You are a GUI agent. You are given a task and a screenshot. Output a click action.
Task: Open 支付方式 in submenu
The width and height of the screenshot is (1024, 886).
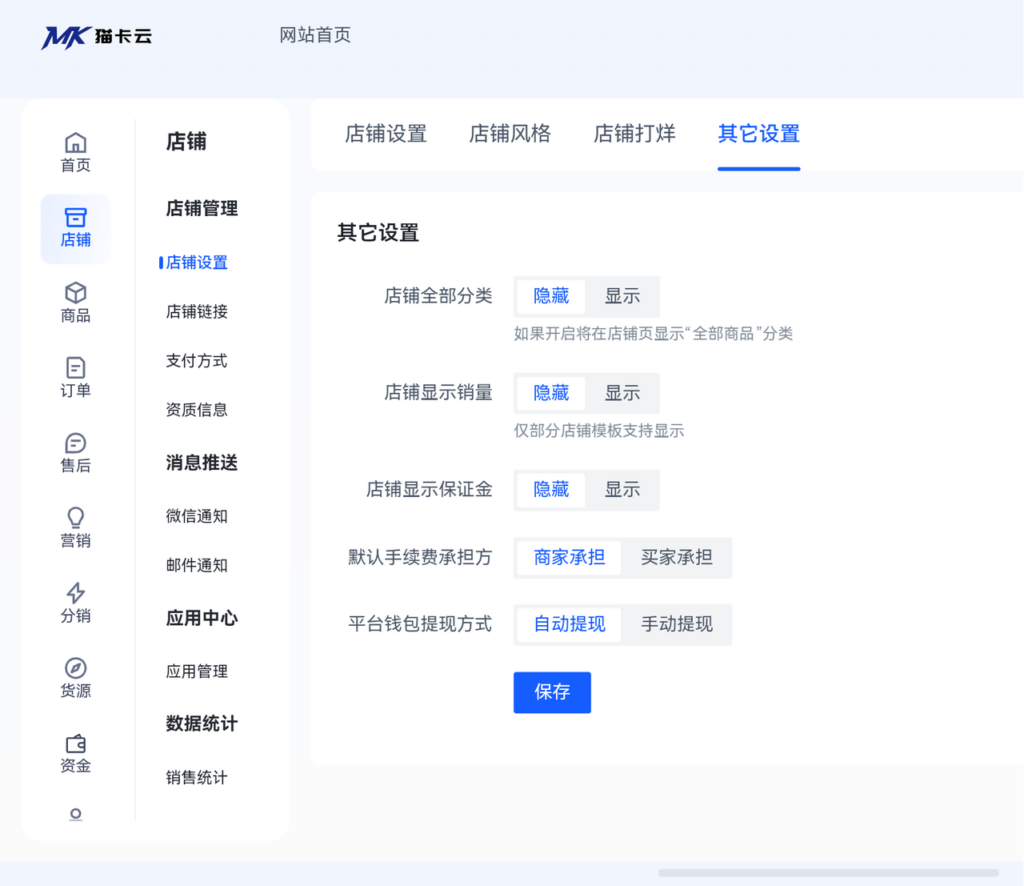pos(196,360)
